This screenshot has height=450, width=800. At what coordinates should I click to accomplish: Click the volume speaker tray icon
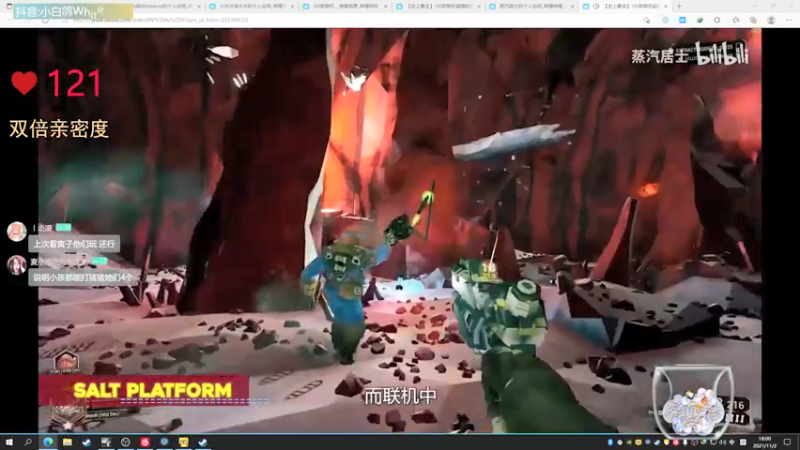pos(722,442)
